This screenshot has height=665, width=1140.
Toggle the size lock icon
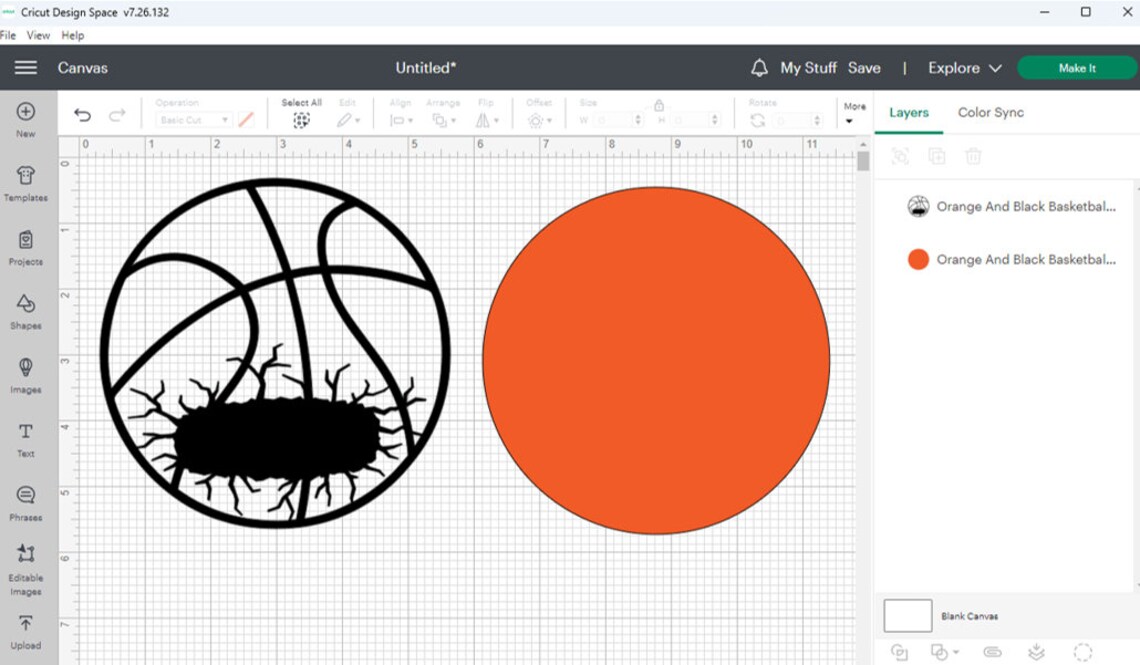click(659, 105)
